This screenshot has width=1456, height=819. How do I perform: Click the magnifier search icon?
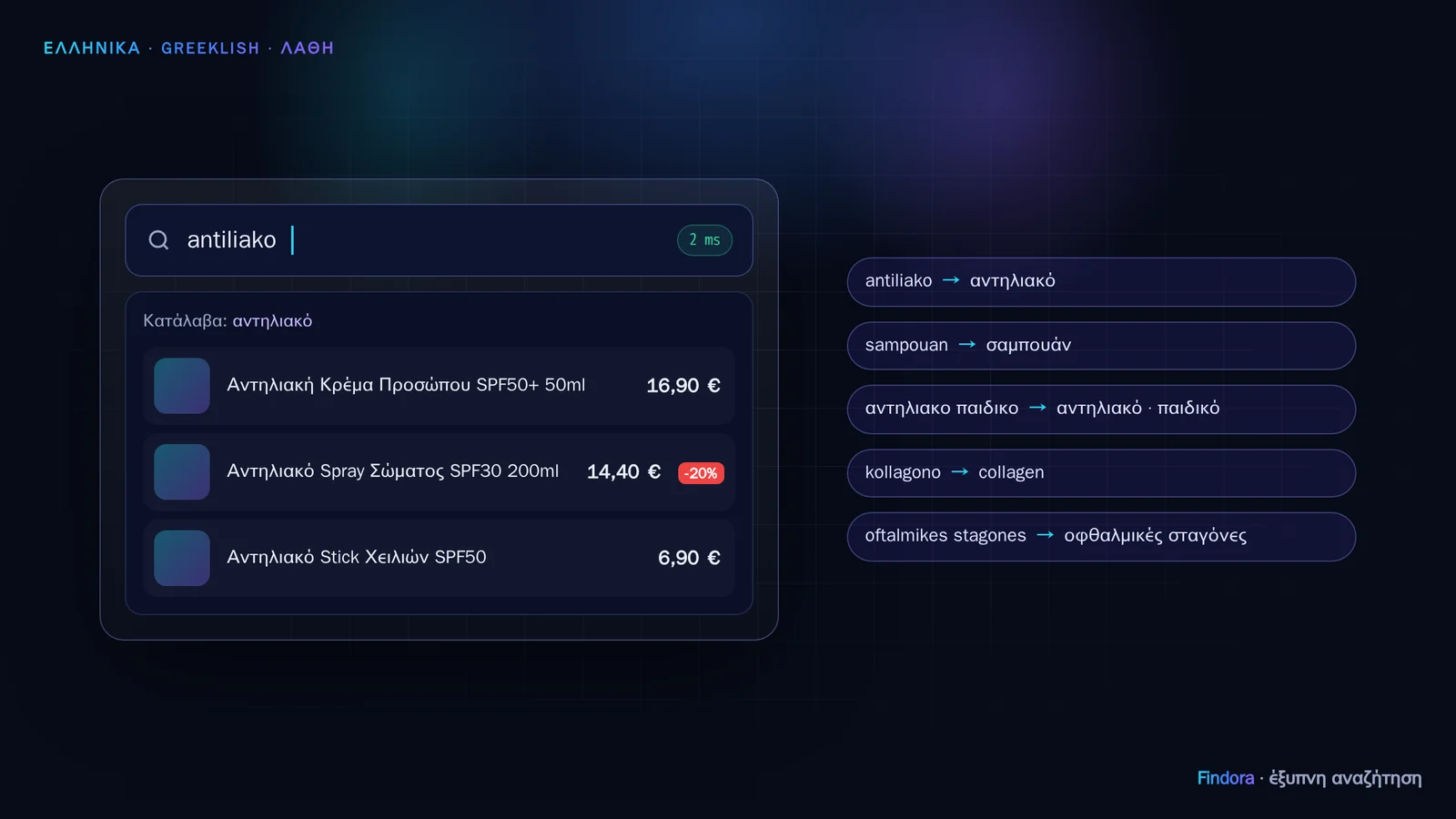click(158, 240)
